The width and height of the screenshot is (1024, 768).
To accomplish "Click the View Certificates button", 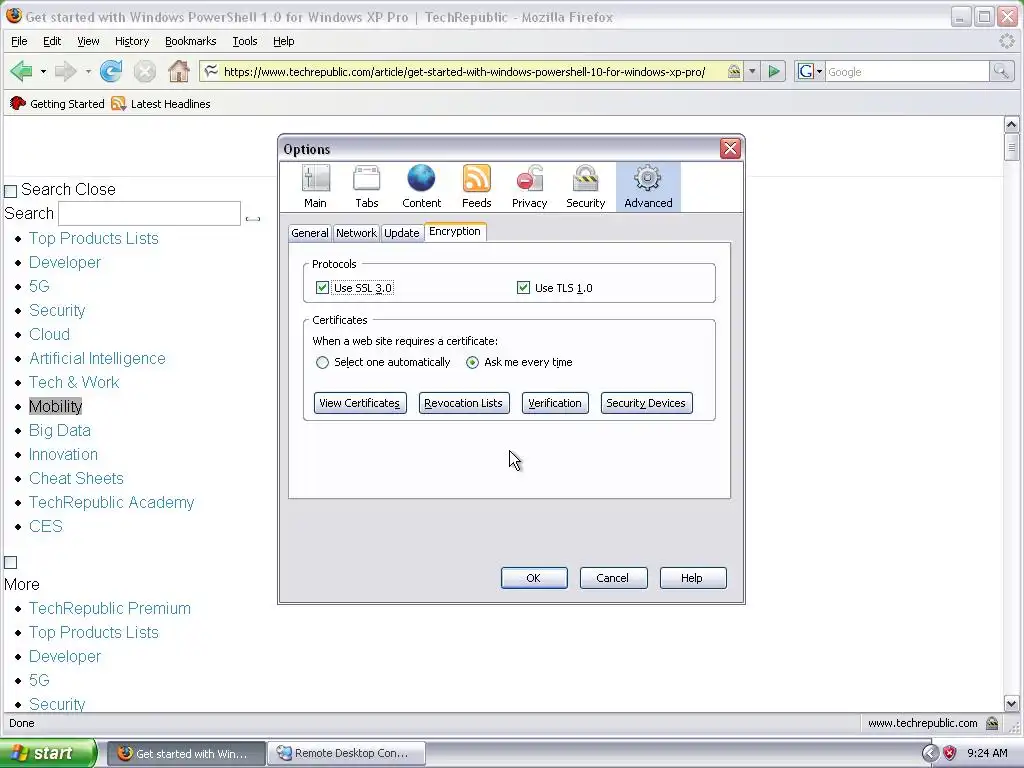I will point(360,403).
